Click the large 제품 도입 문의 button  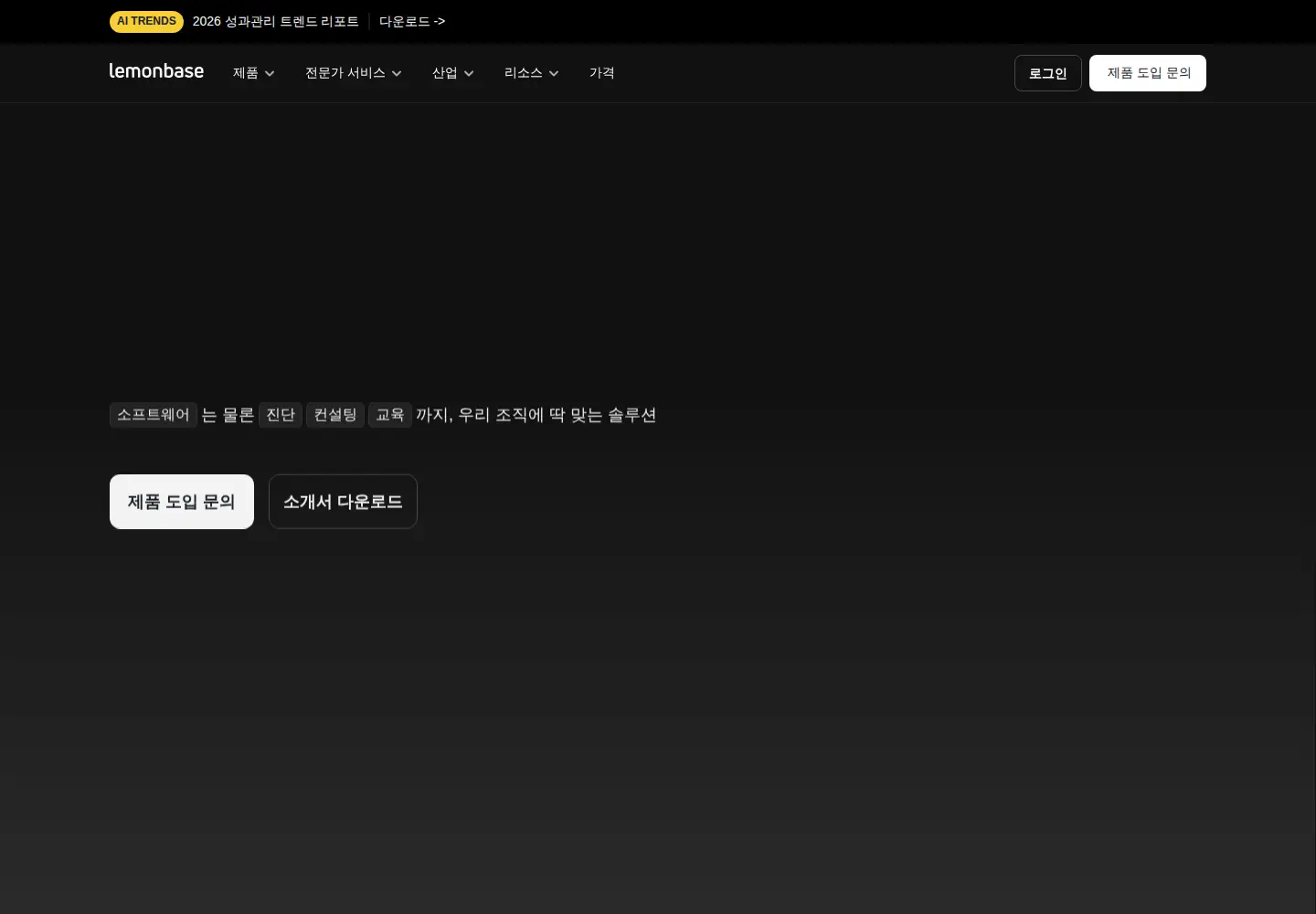tap(182, 502)
